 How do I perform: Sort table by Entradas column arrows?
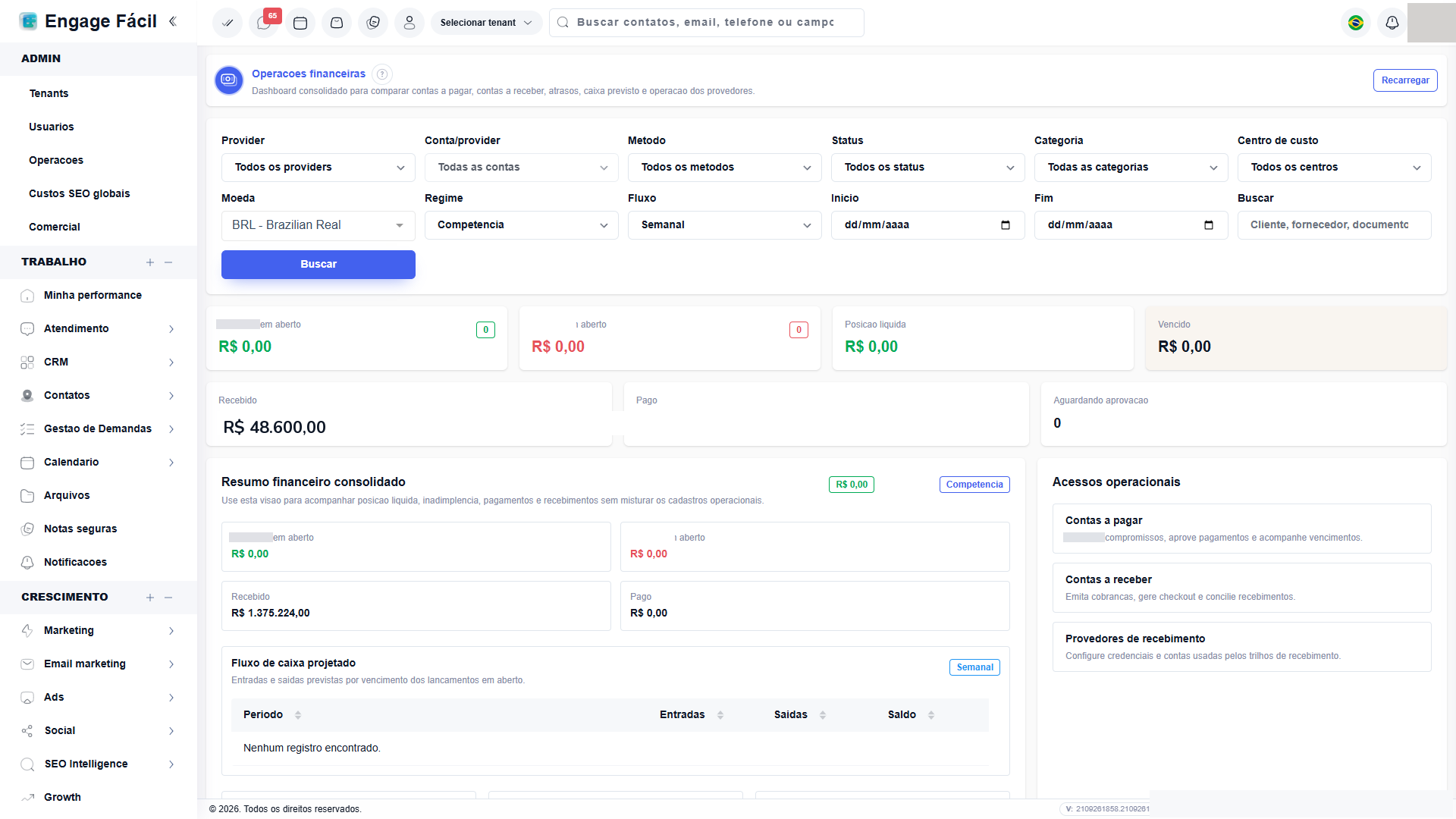tap(720, 715)
